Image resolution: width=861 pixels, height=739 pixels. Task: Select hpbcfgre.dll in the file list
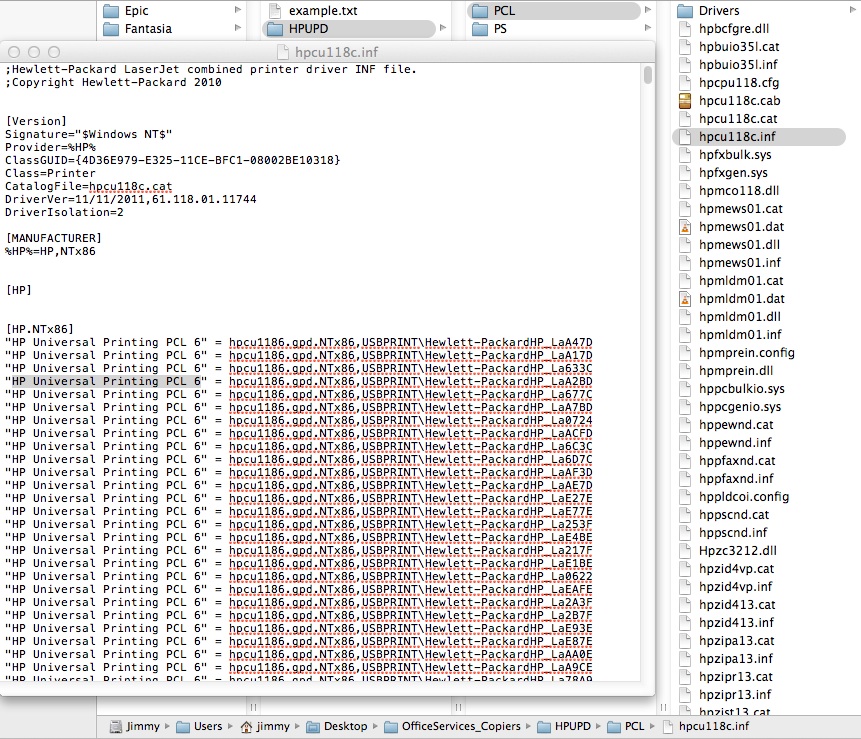(x=734, y=29)
